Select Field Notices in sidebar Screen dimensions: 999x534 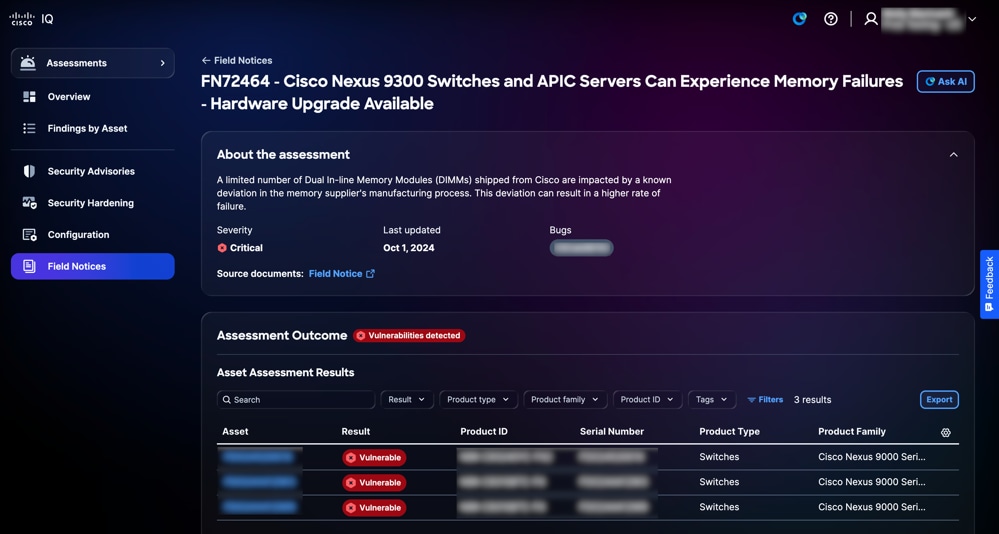92,266
